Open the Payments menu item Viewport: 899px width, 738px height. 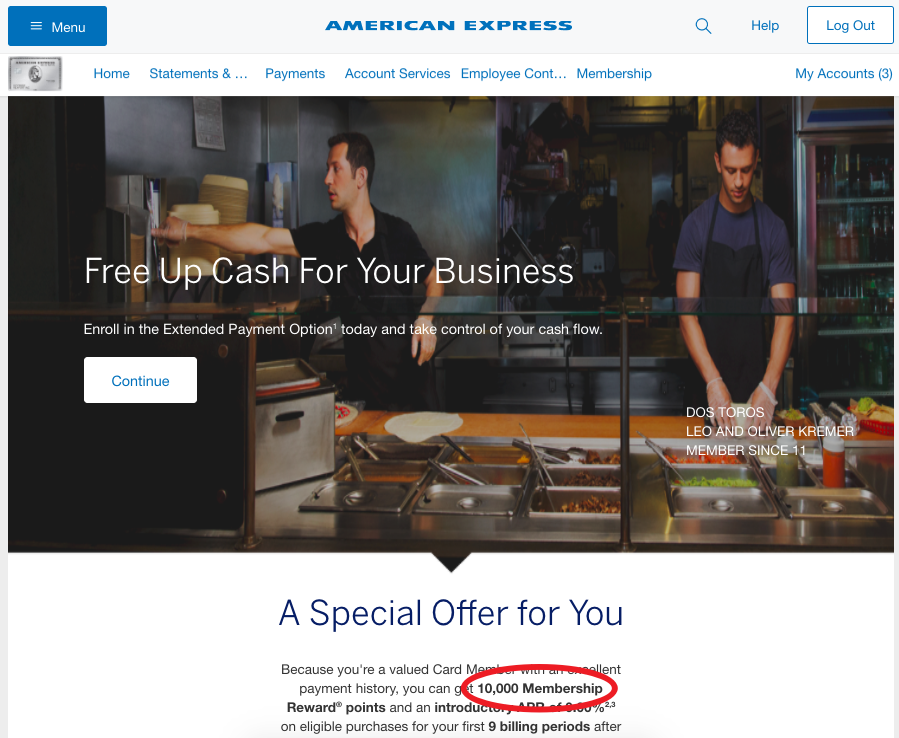pyautogui.click(x=295, y=73)
